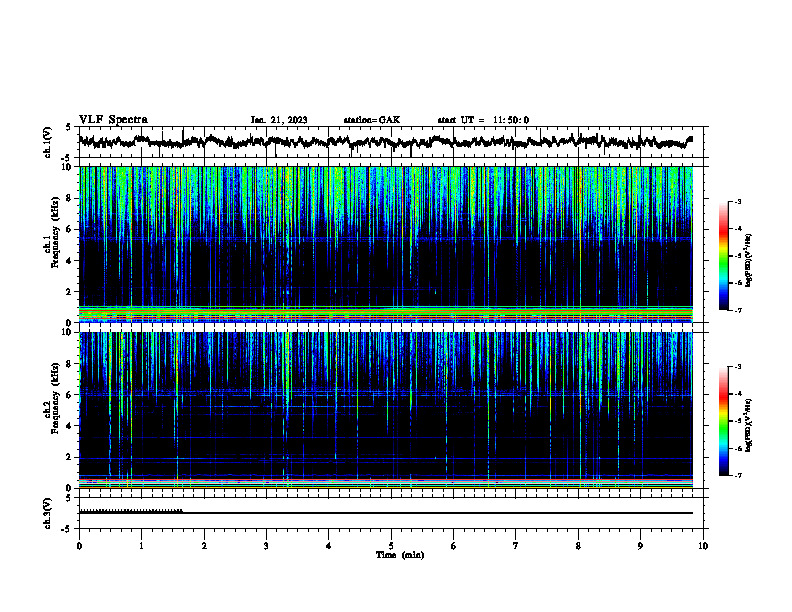Click the ch.1 spectrogram "8" kHz tick label
The height and width of the screenshot is (612, 792).
pos(69,198)
